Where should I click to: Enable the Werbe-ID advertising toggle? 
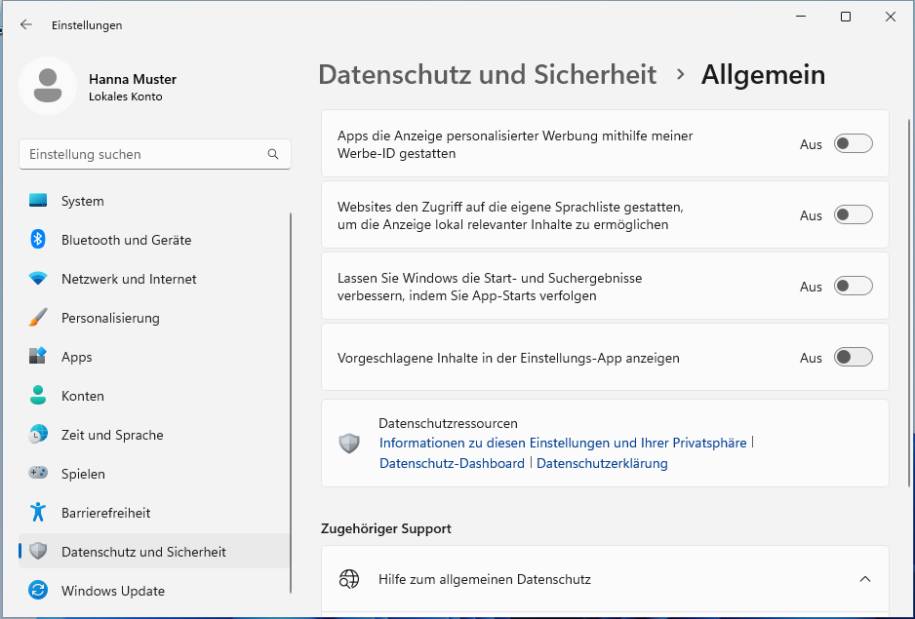coord(851,143)
